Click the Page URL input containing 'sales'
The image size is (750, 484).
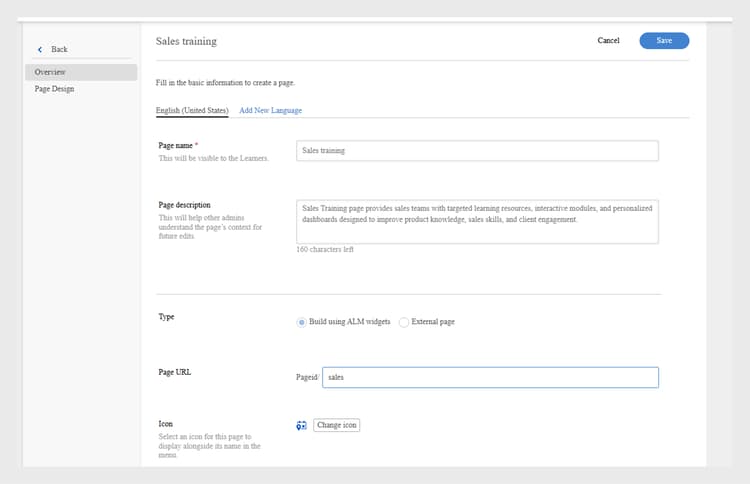point(490,377)
